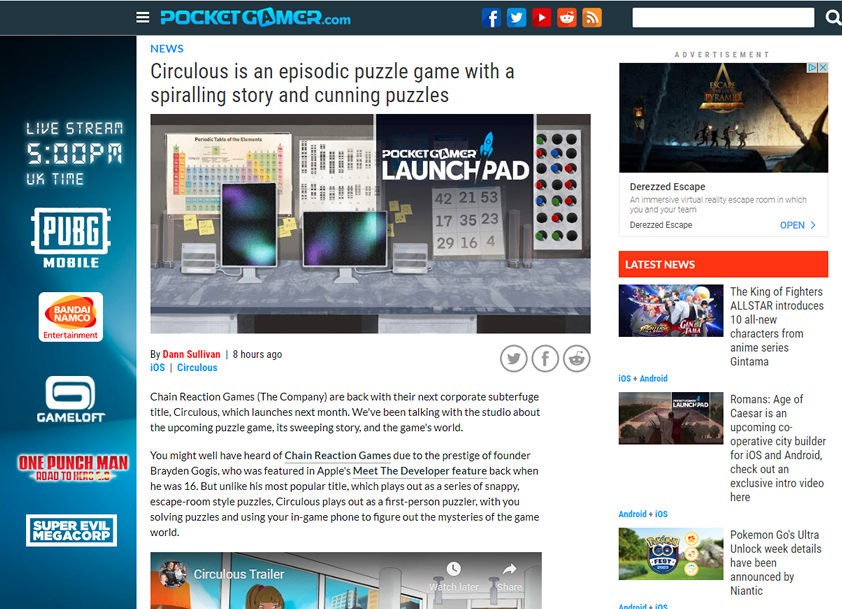842x609 pixels.
Task: Share article via round Facebook icon
Action: (x=545, y=358)
